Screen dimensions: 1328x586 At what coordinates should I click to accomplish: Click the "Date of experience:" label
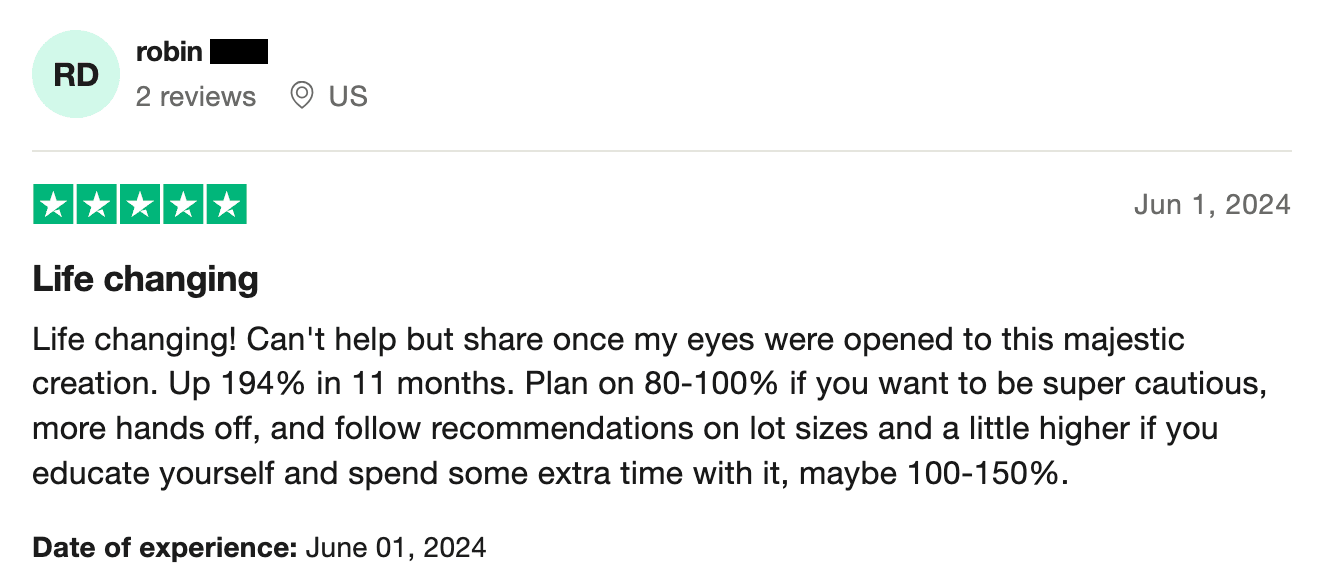[165, 548]
